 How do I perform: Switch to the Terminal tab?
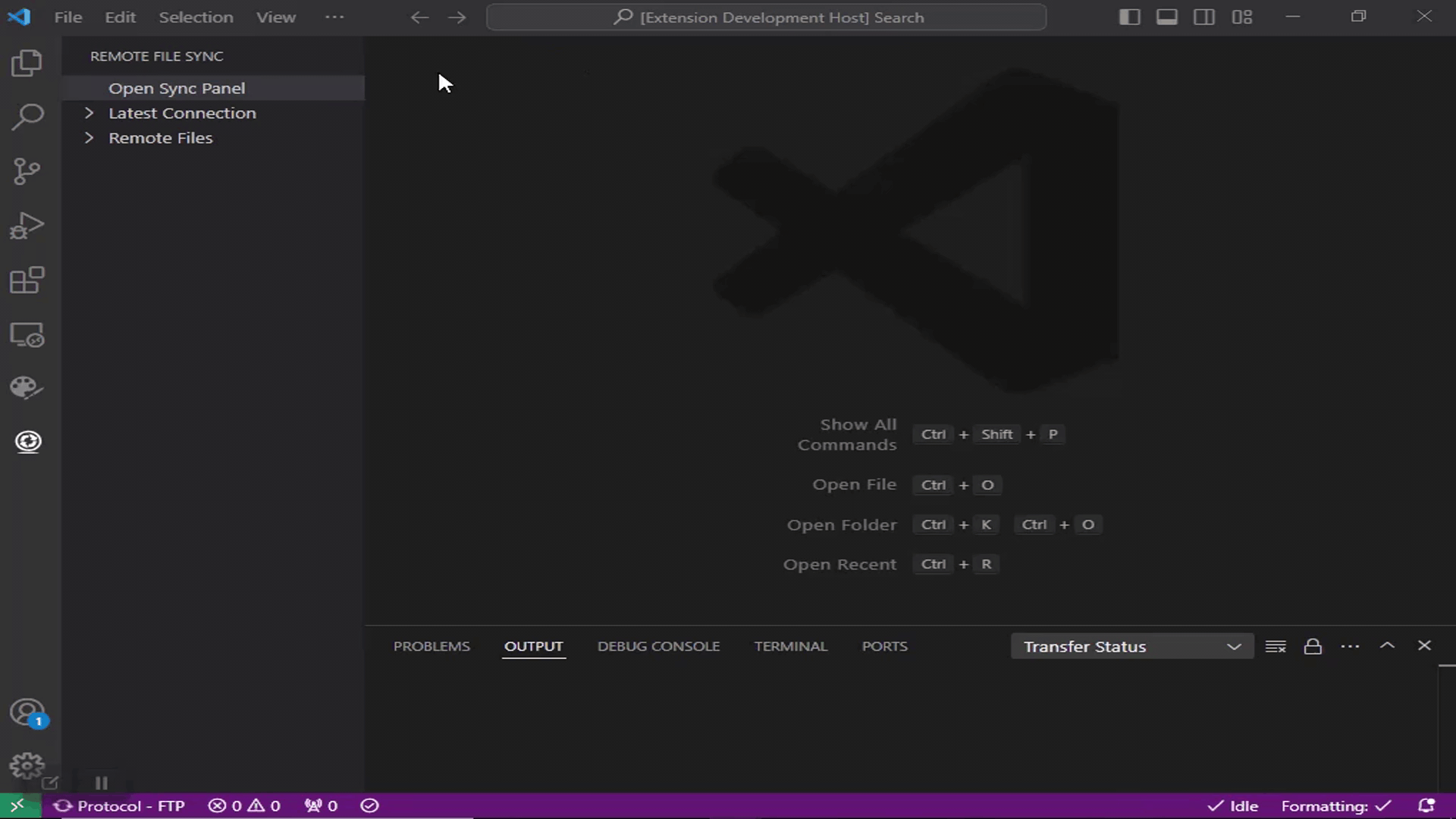point(790,646)
